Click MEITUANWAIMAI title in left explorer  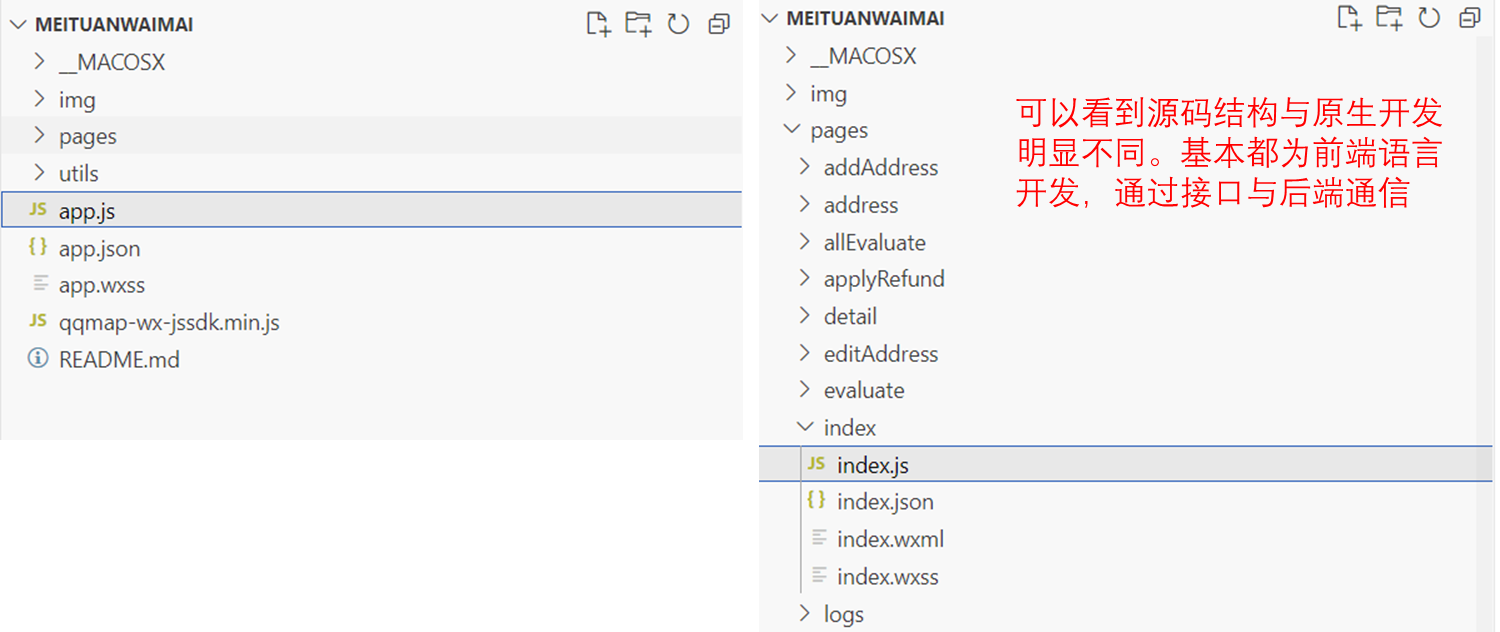click(114, 25)
